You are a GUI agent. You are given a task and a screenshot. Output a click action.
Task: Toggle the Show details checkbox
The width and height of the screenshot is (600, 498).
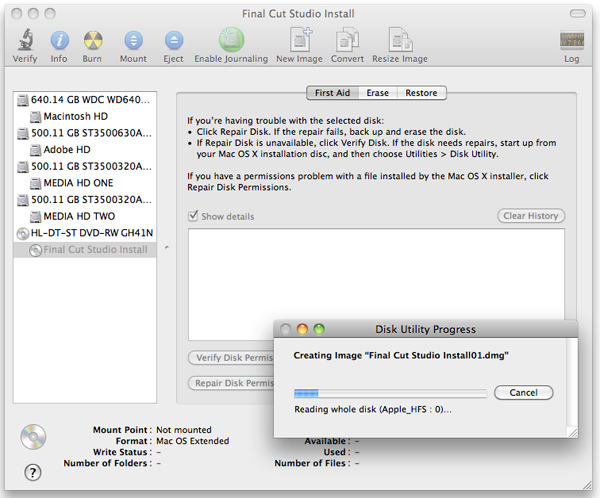193,216
